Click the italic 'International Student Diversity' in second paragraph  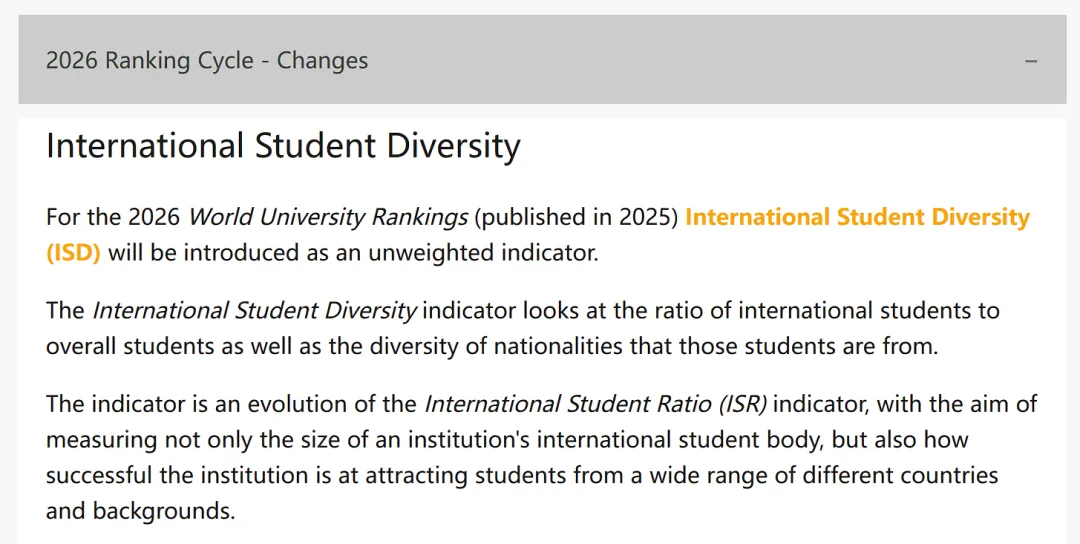255,311
